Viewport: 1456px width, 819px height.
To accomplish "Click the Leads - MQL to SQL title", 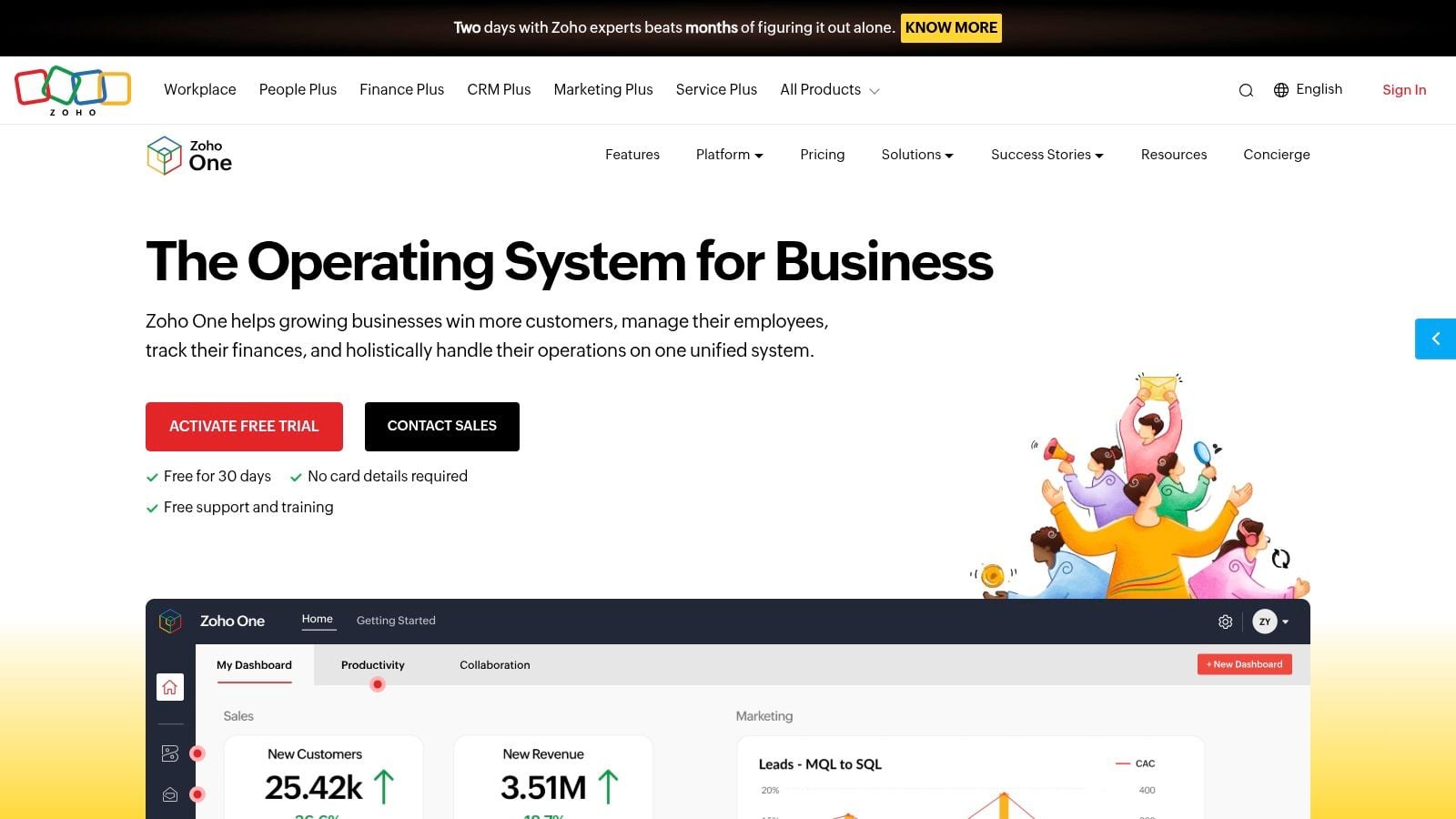I will [x=820, y=764].
